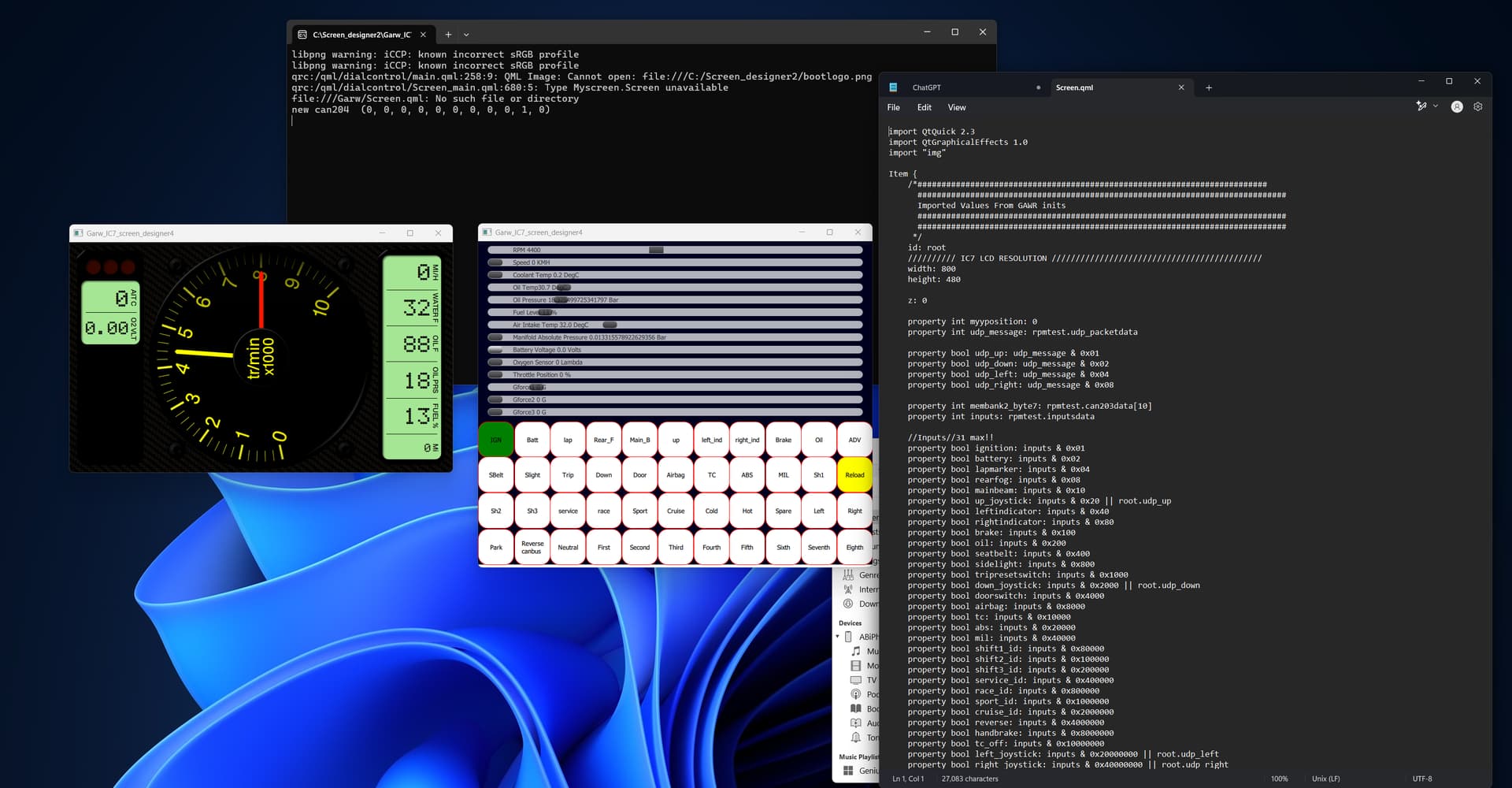Close the Screen.qml tab
This screenshot has width=1512, height=788.
click(x=1181, y=87)
